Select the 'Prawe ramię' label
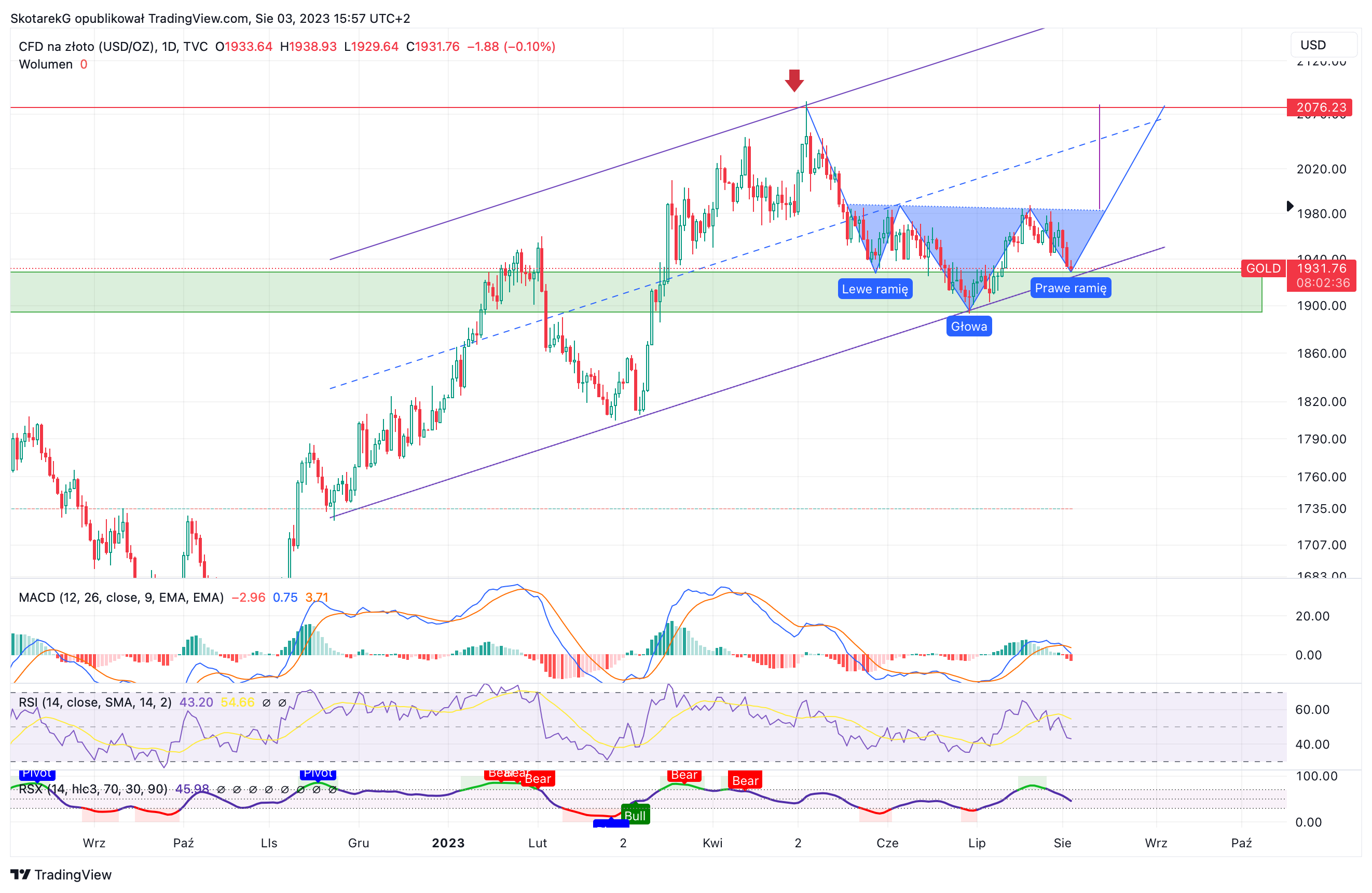Image resolution: width=1372 pixels, height=893 pixels. click(x=1071, y=288)
